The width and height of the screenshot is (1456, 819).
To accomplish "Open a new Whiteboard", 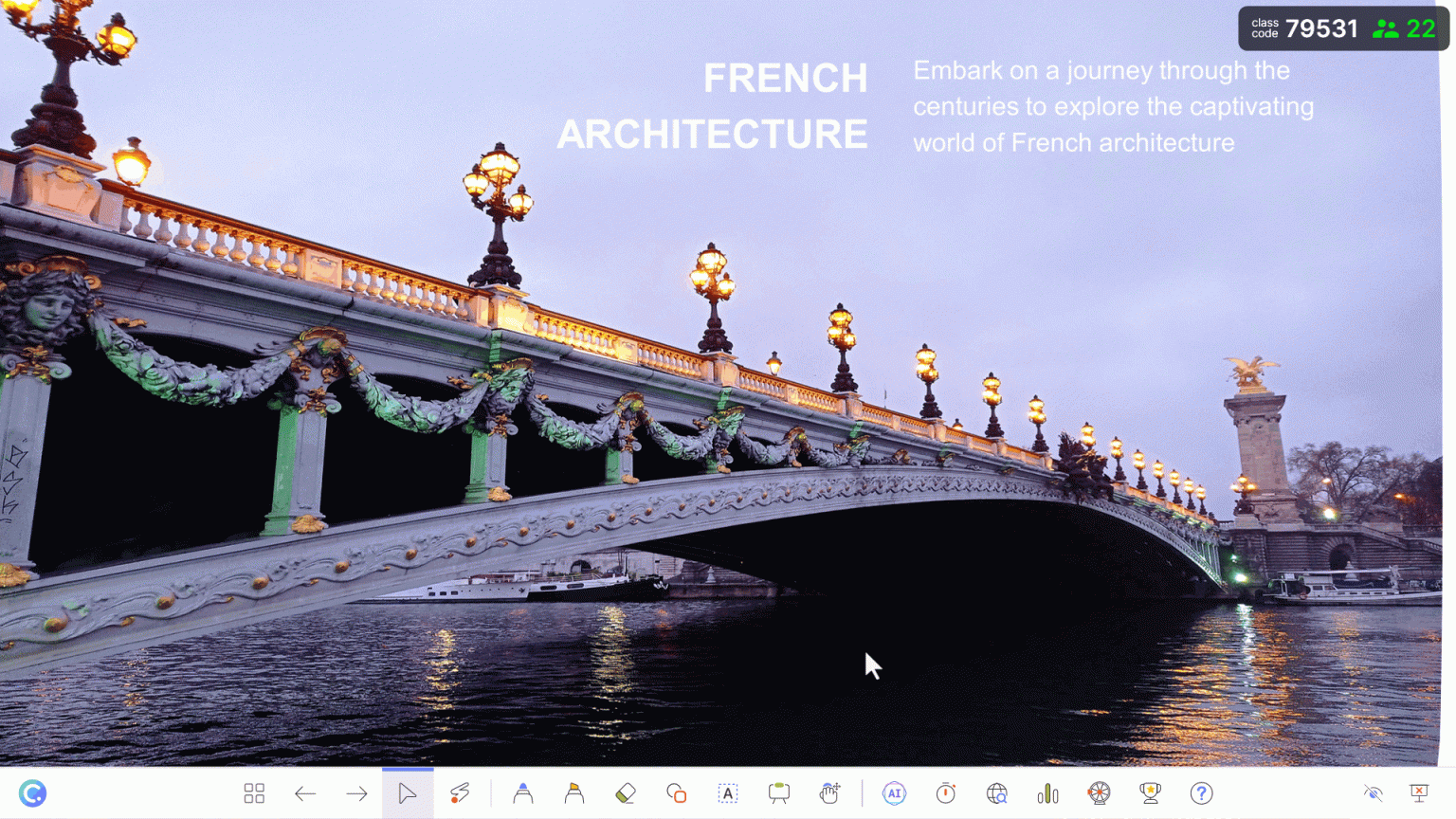I will pos(778,793).
